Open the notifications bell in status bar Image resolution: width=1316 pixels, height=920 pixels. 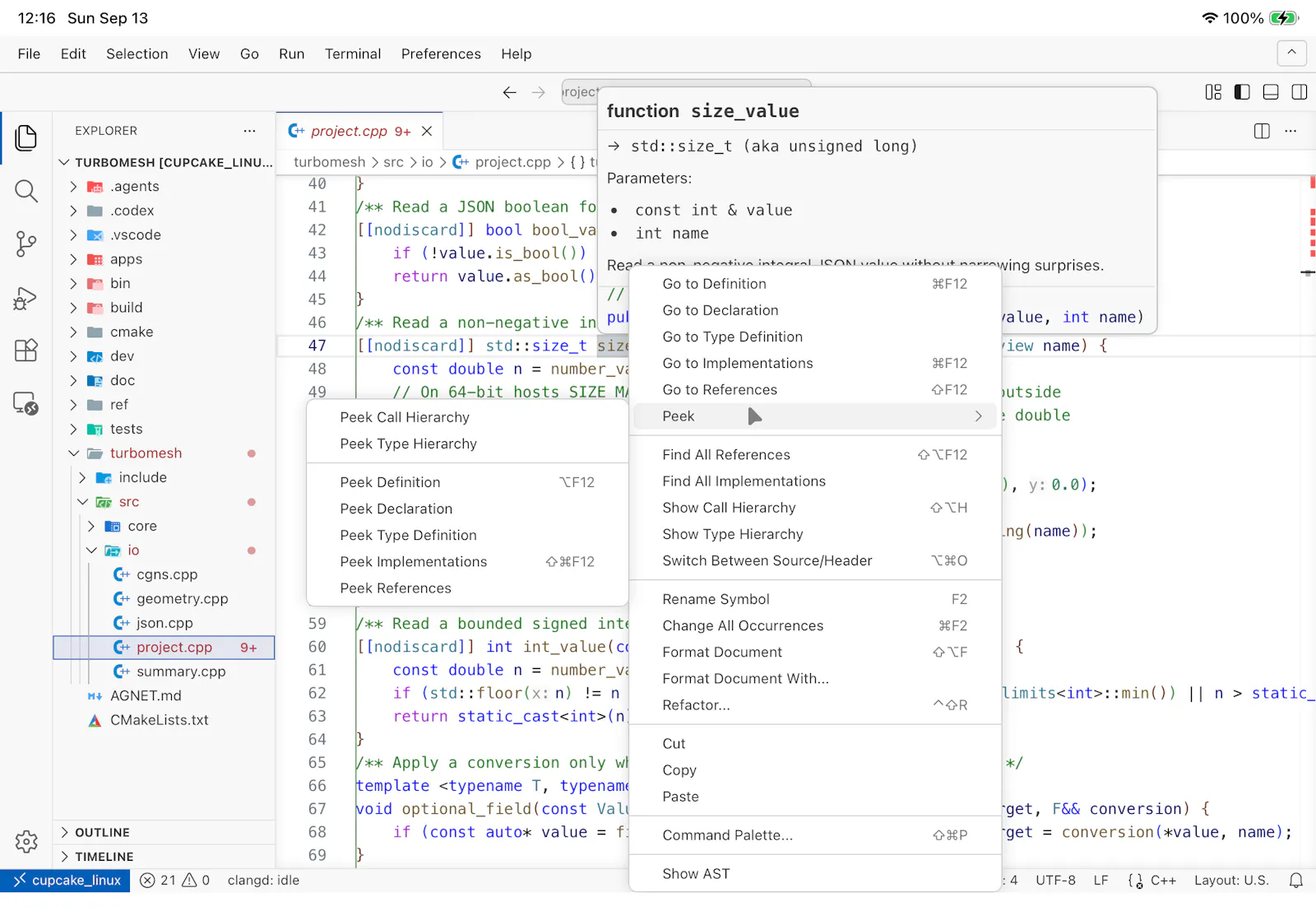(x=1296, y=881)
